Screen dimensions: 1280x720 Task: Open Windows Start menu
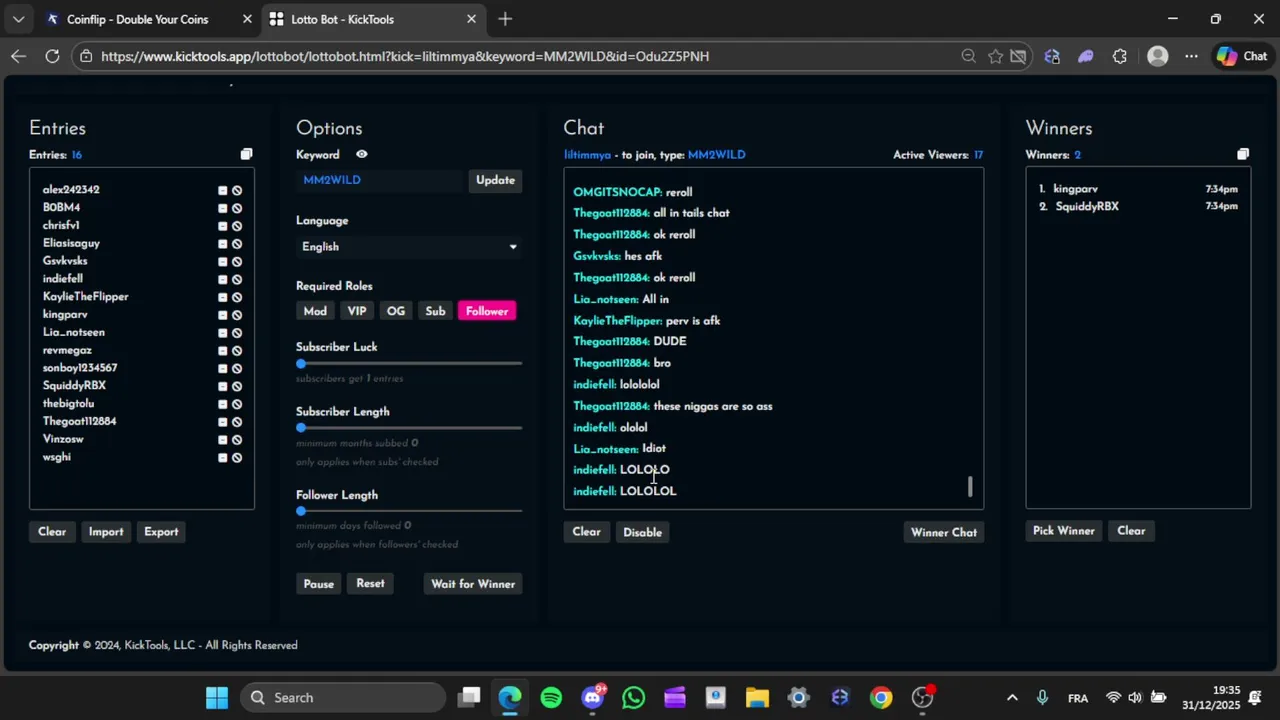tap(217, 698)
